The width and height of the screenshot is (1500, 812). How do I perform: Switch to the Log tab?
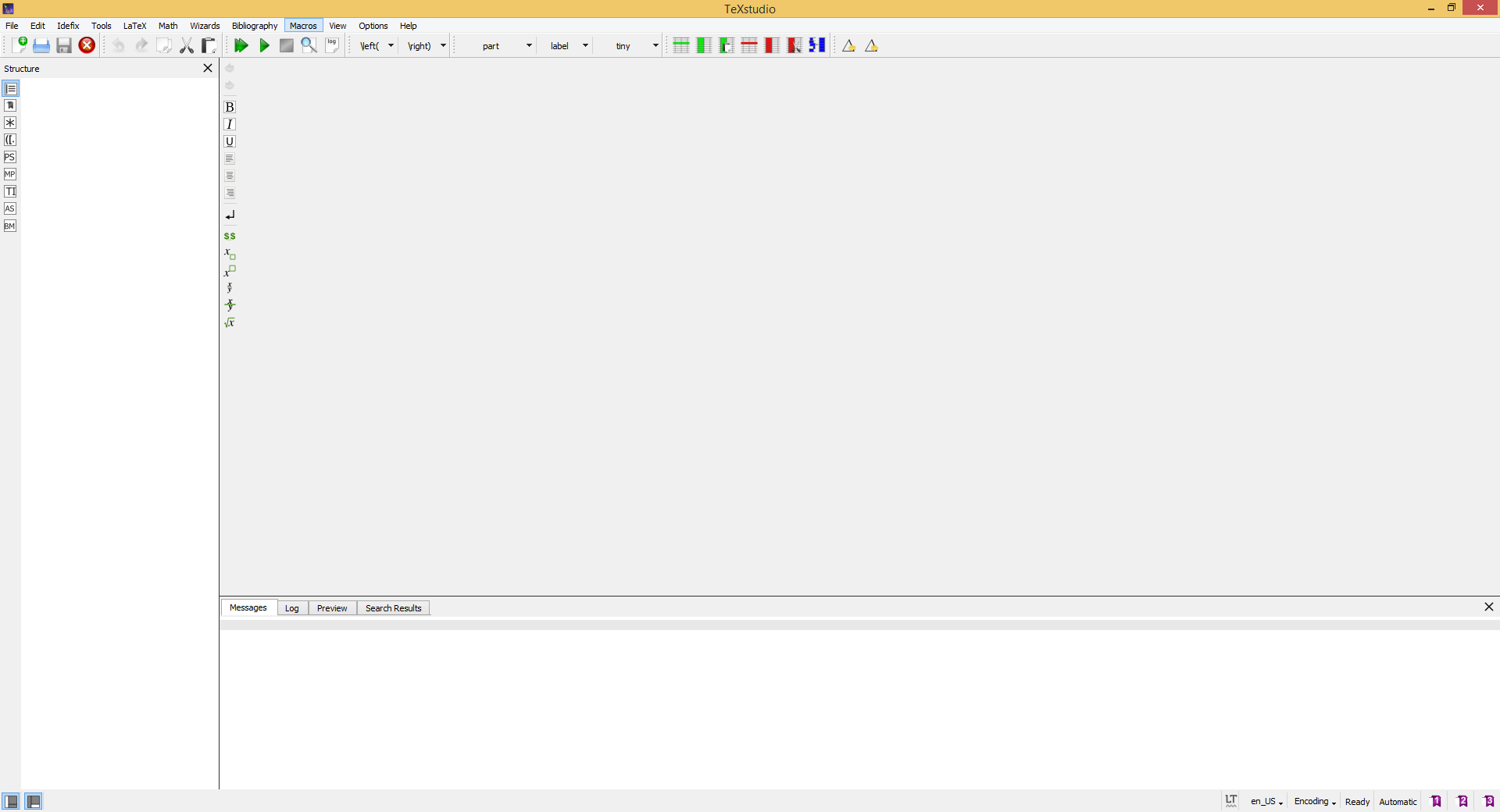[x=291, y=608]
